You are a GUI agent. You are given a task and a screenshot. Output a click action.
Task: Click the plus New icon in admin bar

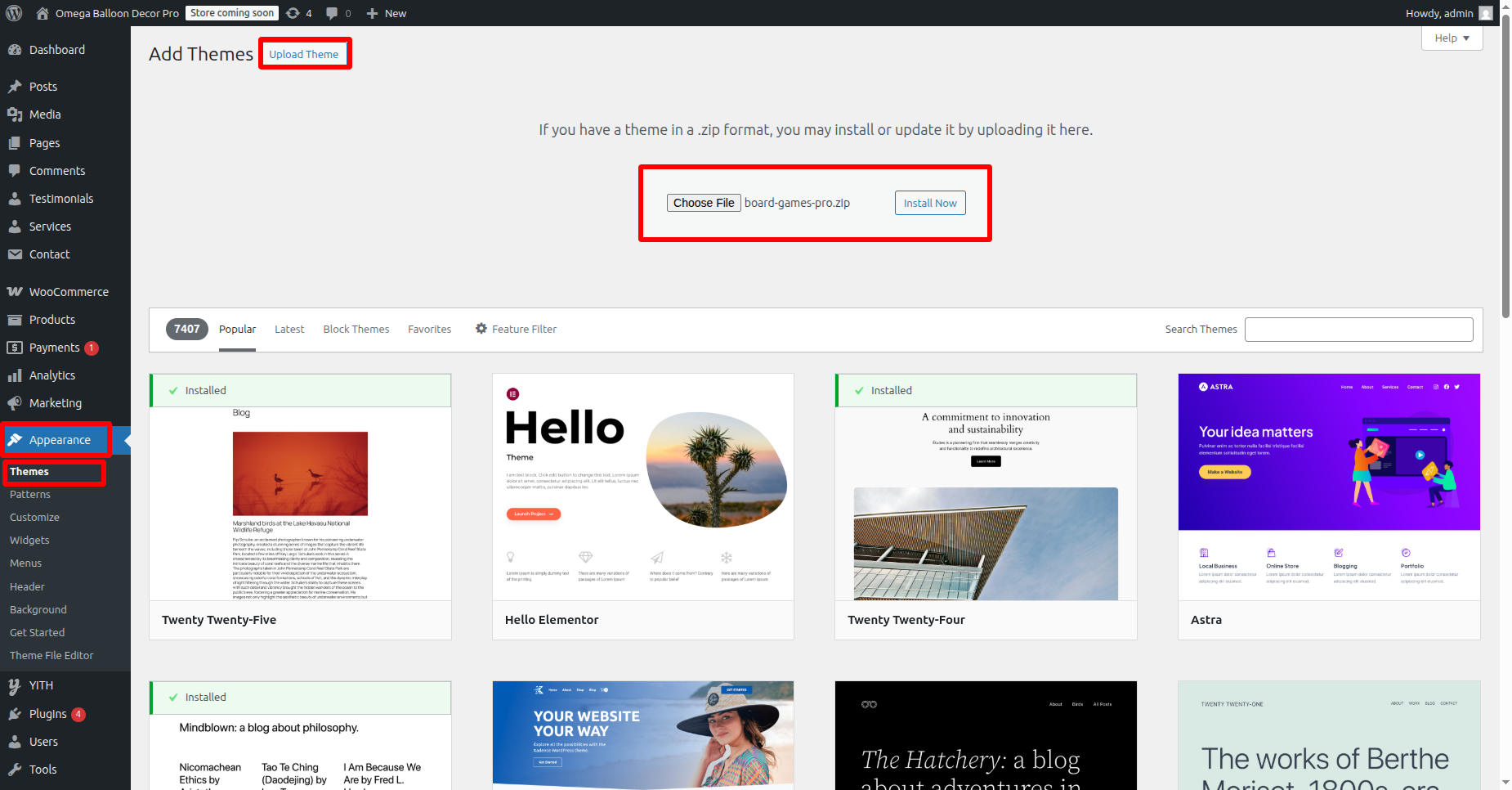pyautogui.click(x=372, y=13)
